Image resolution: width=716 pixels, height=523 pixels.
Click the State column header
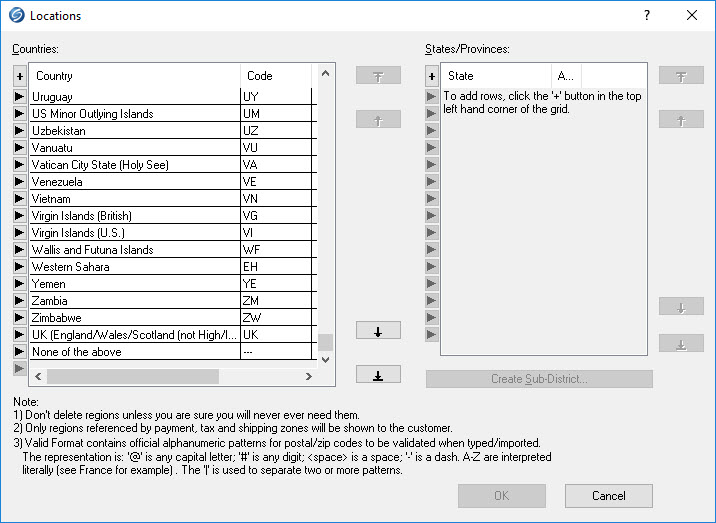point(496,76)
